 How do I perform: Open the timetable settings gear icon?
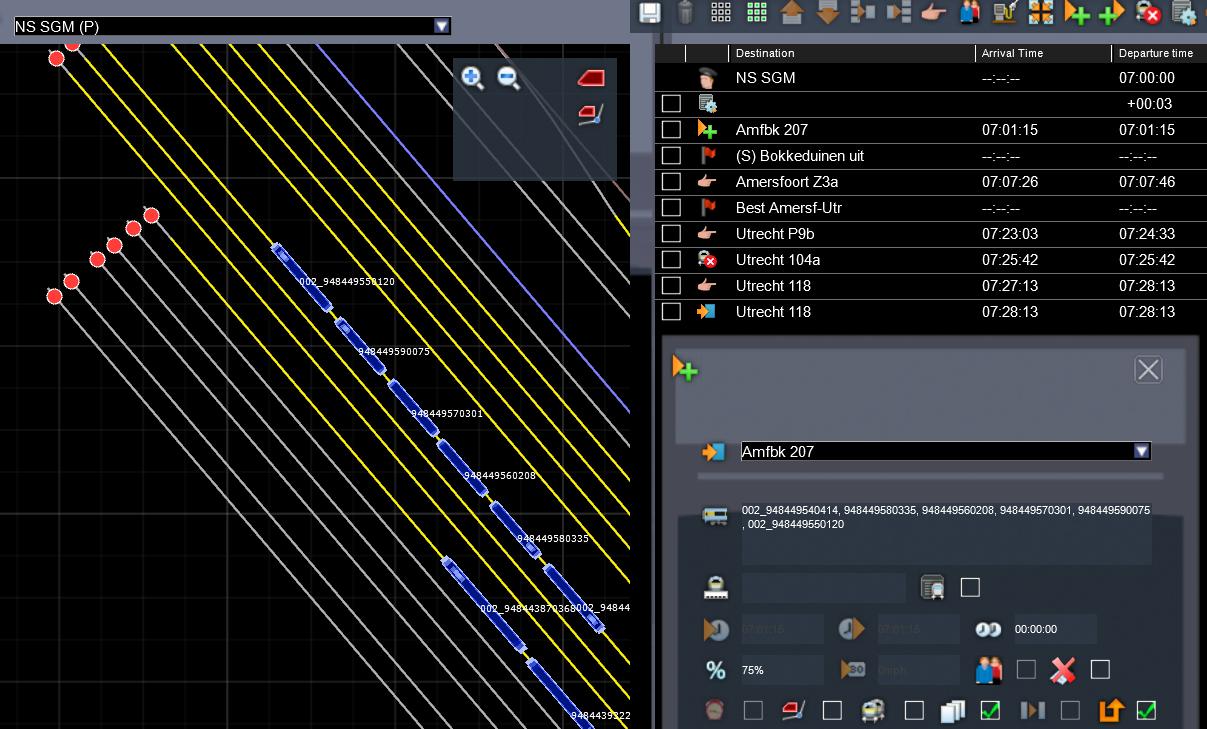click(x=1184, y=12)
